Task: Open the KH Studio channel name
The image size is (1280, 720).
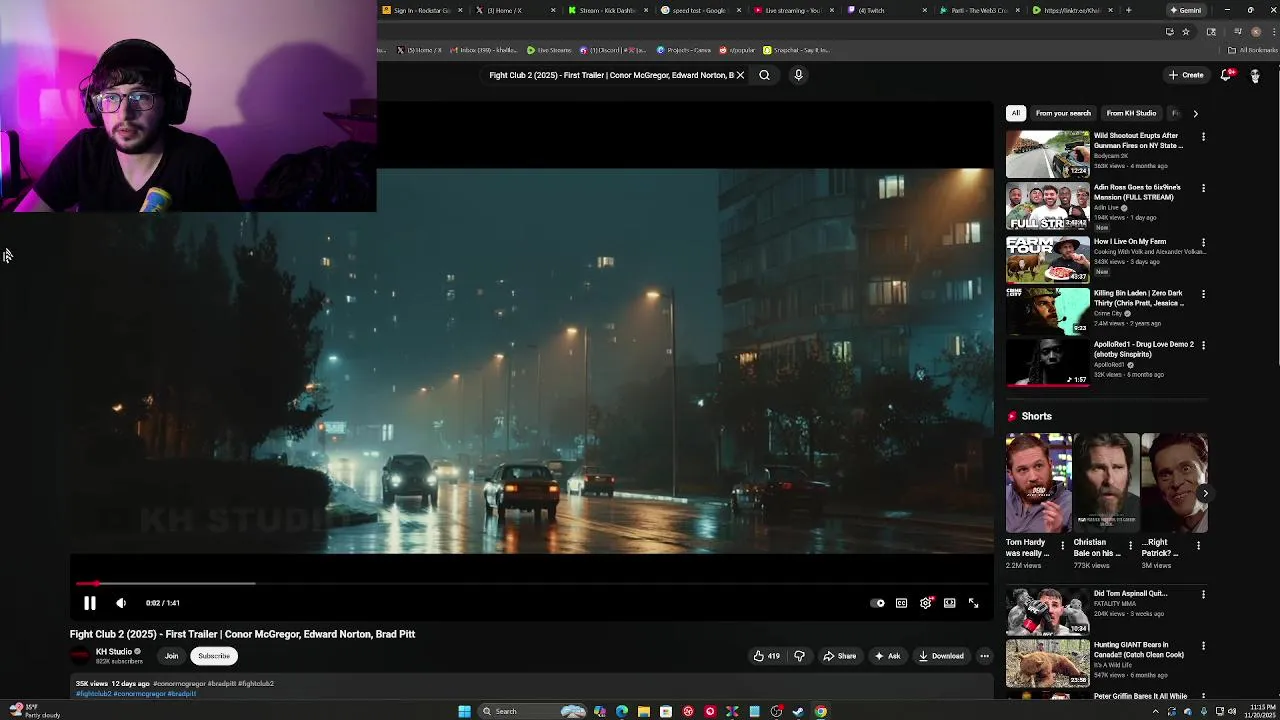Action: [113, 652]
